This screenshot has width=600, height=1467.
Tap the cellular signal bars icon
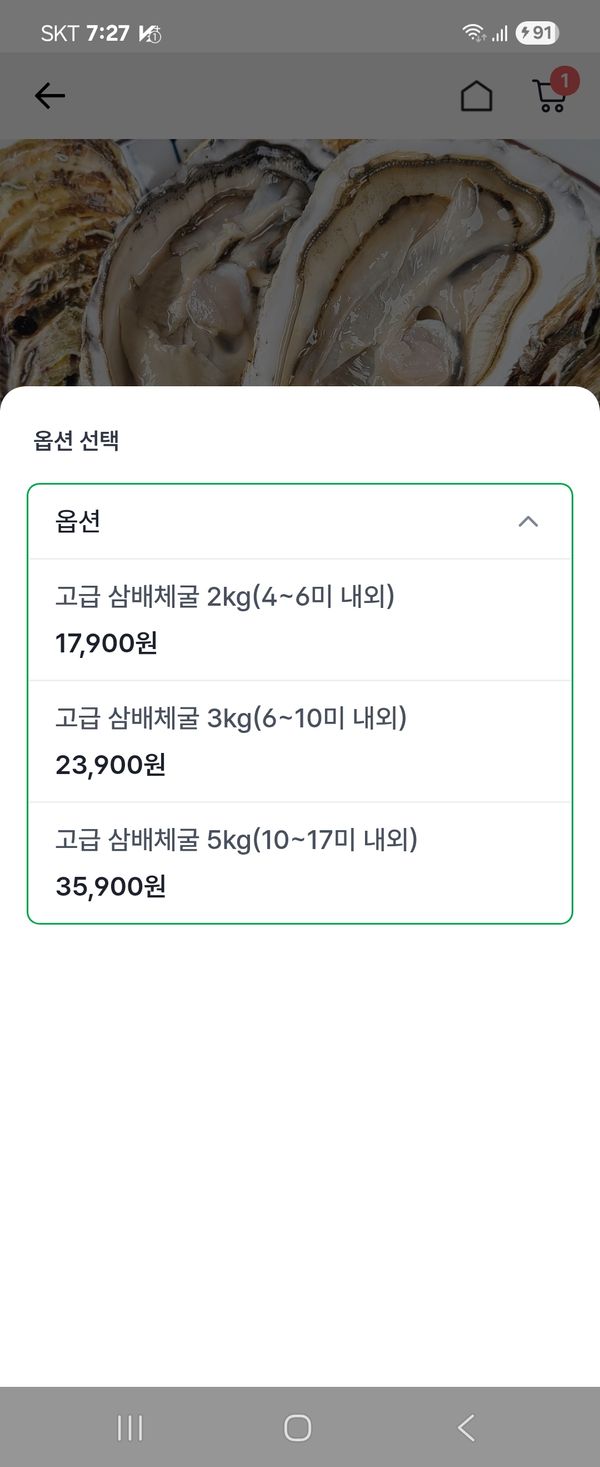click(499, 34)
